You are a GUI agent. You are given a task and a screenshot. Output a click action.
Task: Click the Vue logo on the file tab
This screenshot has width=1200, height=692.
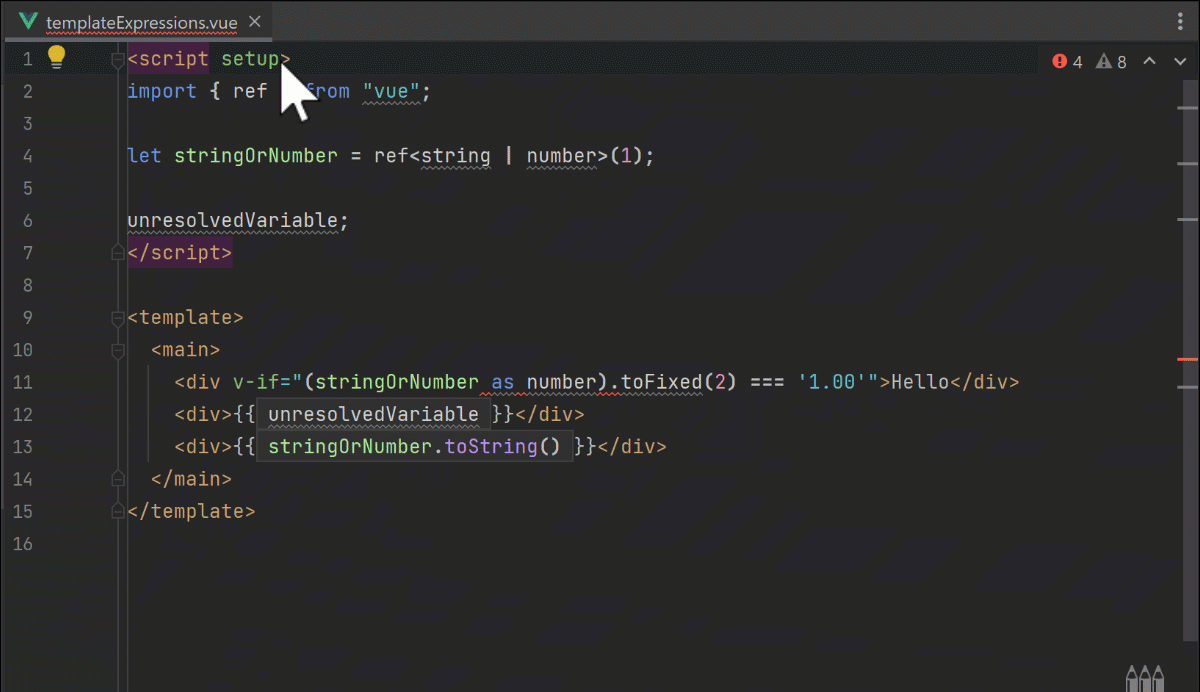pos(27,19)
